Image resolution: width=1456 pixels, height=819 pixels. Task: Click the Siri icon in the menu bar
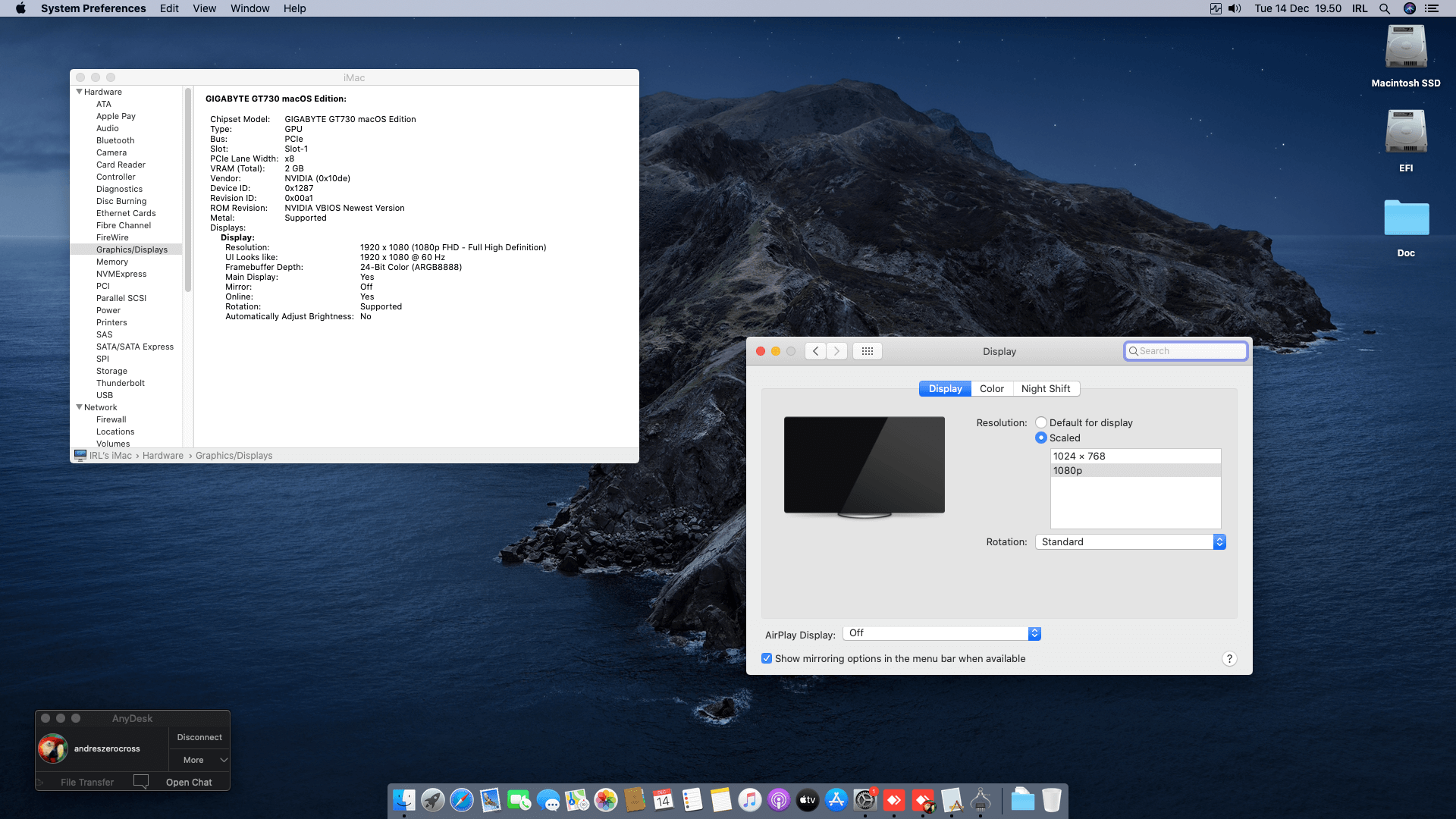pos(1410,8)
